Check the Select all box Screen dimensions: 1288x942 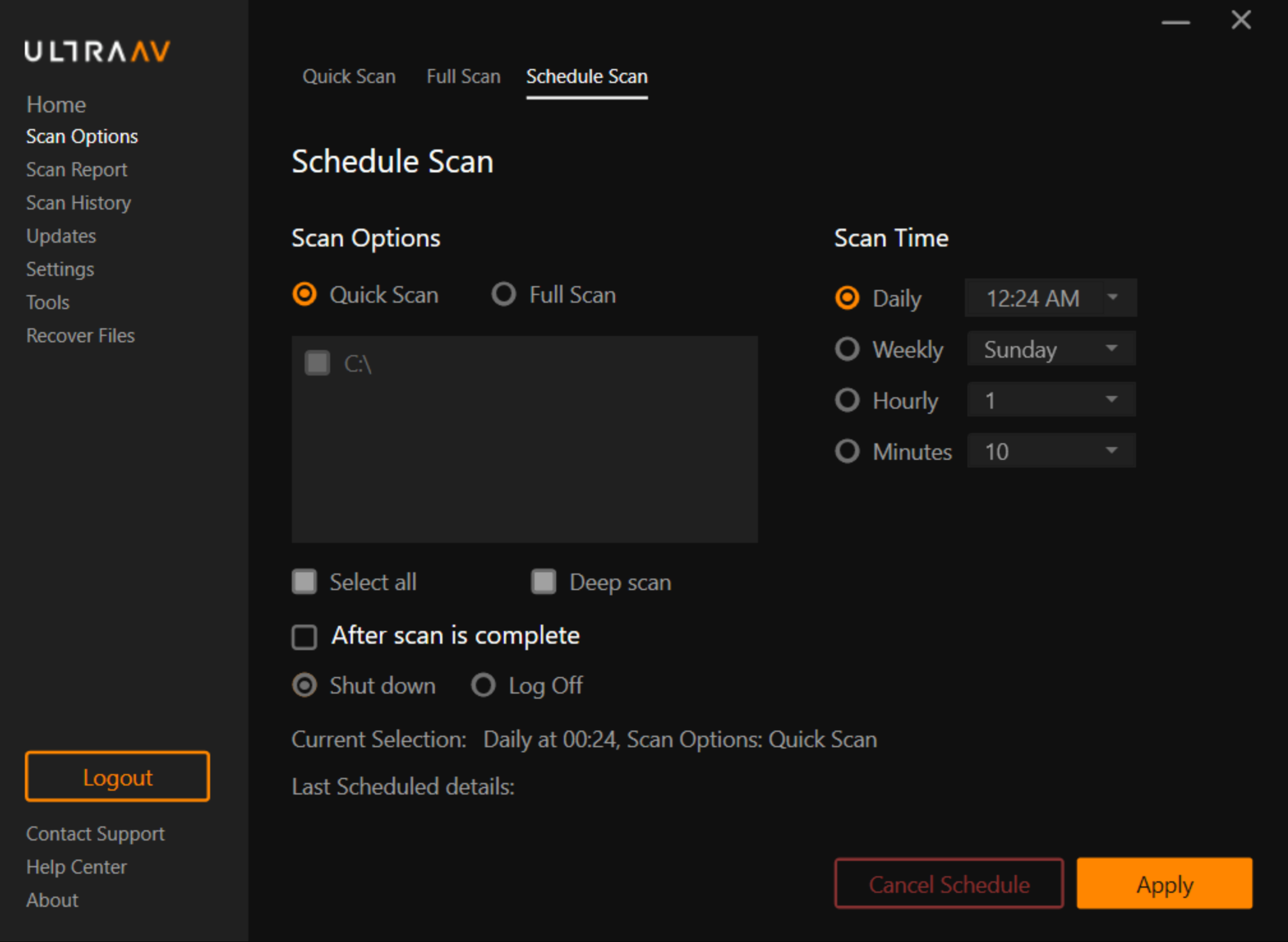pos(305,582)
